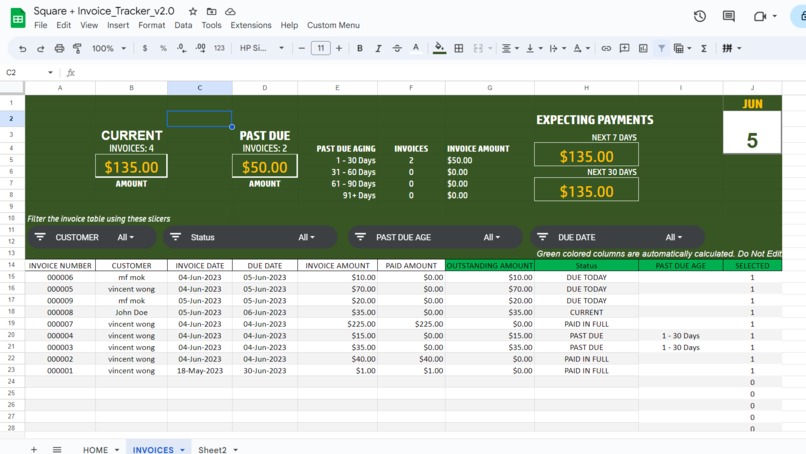
Task: Format as currency with dollar icon
Action: click(145, 48)
